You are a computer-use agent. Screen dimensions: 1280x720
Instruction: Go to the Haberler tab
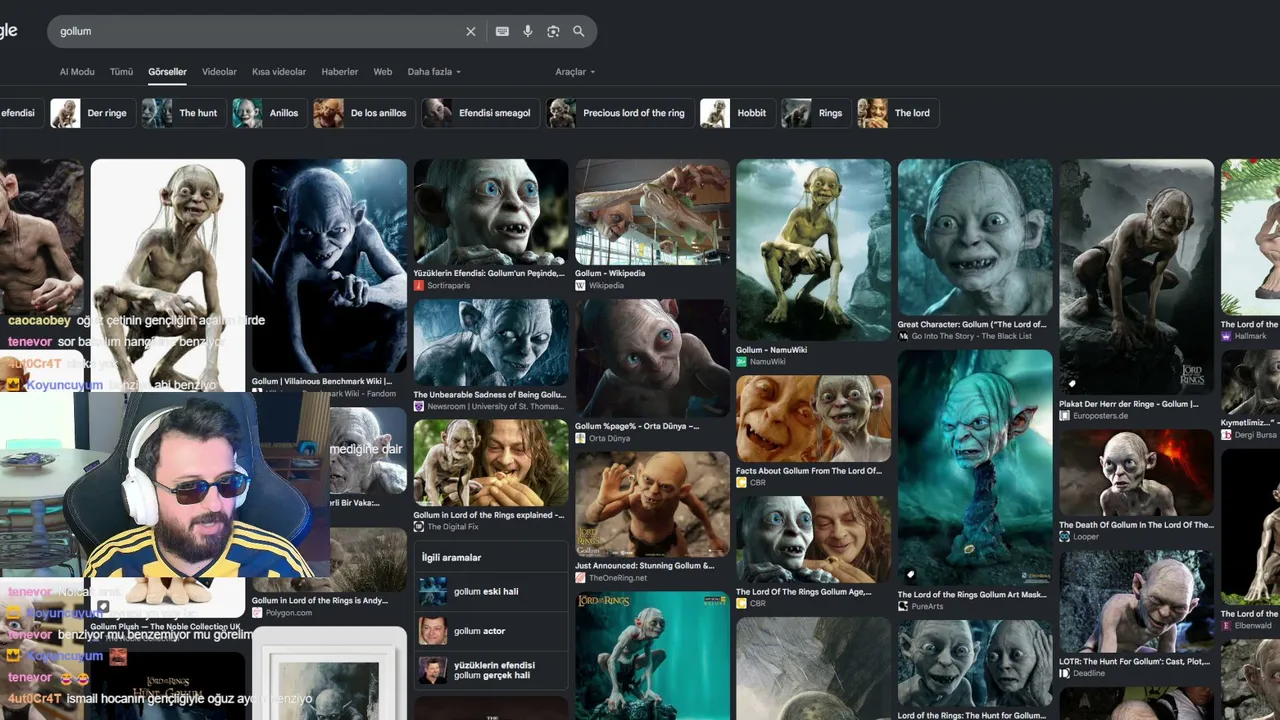point(340,72)
